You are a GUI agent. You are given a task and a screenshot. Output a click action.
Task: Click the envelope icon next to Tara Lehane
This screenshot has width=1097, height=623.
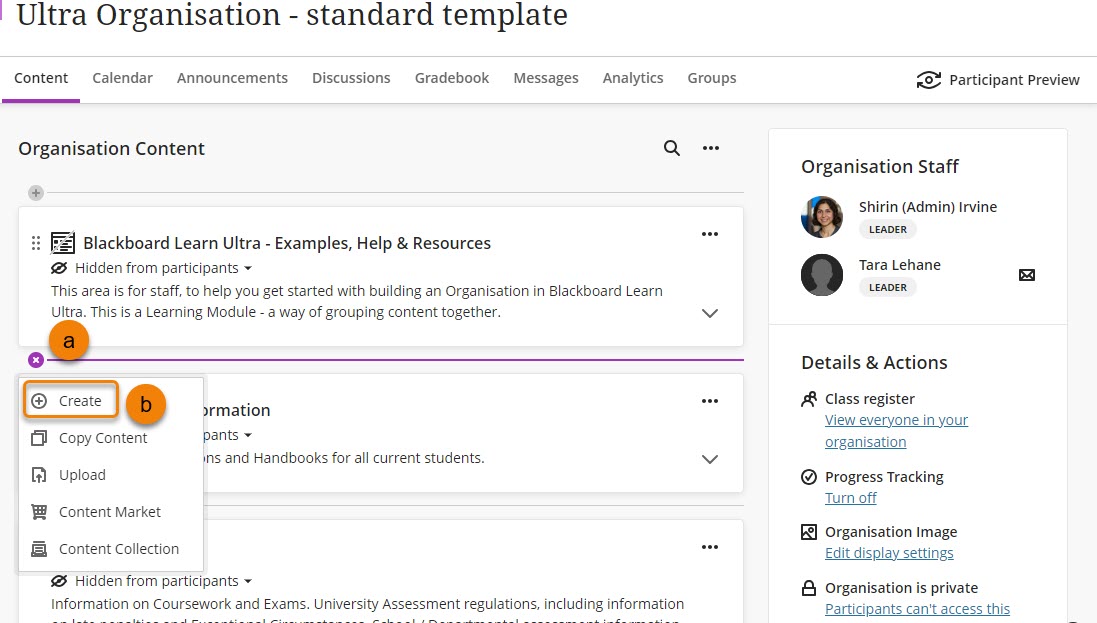point(1026,275)
